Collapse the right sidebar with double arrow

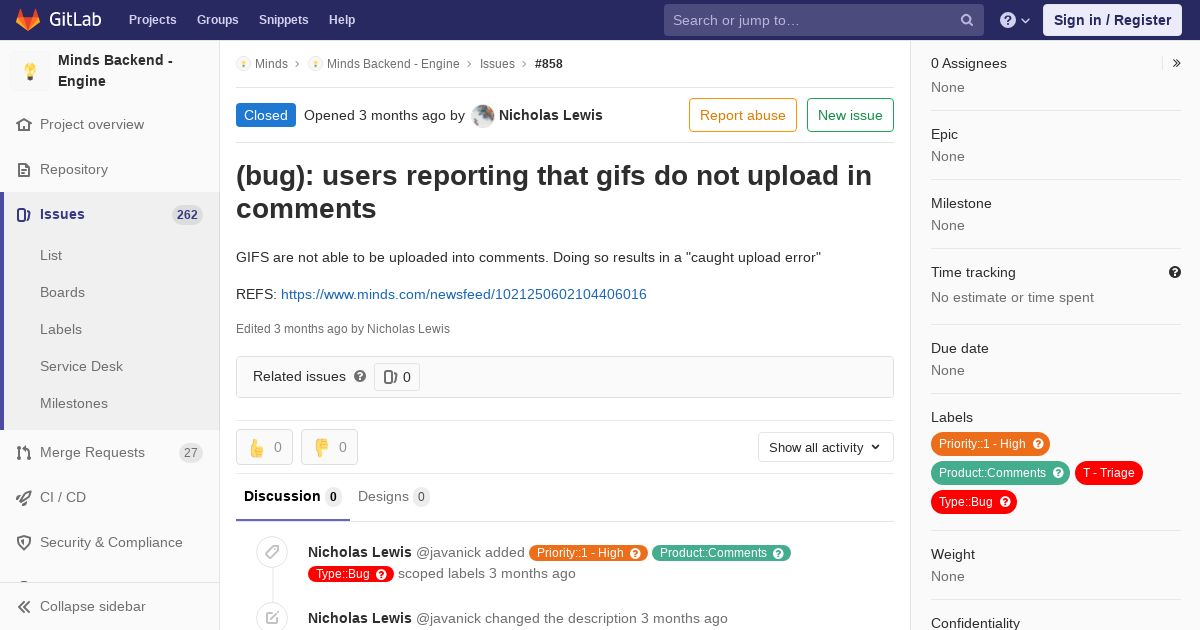[1177, 63]
